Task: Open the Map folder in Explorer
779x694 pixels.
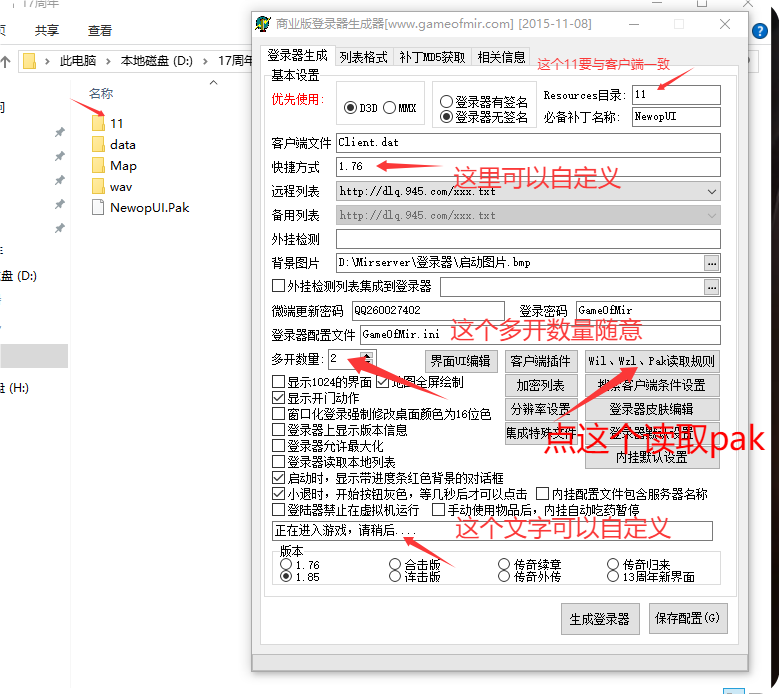Action: 114,165
